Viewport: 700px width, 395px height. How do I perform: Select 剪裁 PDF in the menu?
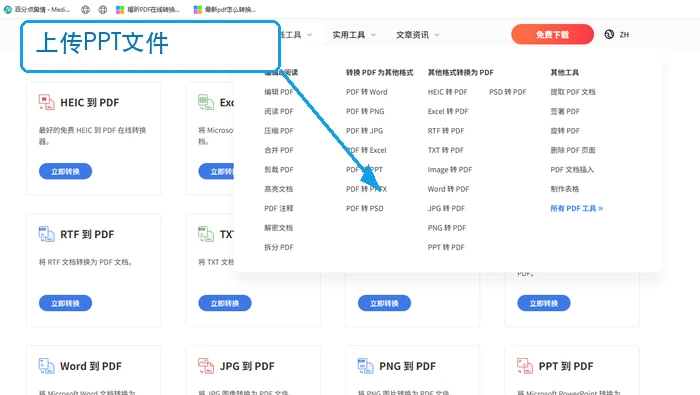[x=279, y=170]
